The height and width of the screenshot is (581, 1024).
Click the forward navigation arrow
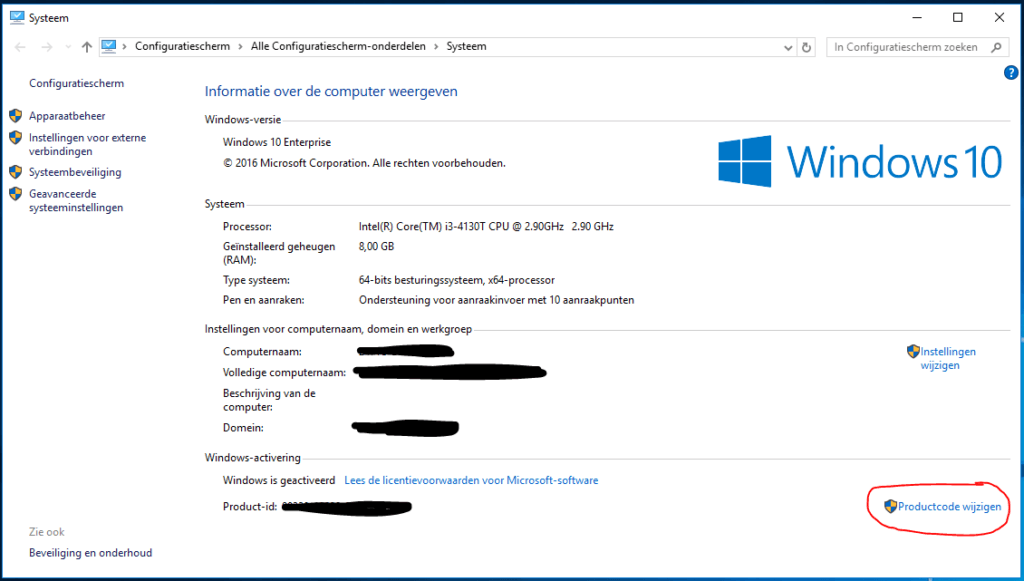tap(46, 47)
